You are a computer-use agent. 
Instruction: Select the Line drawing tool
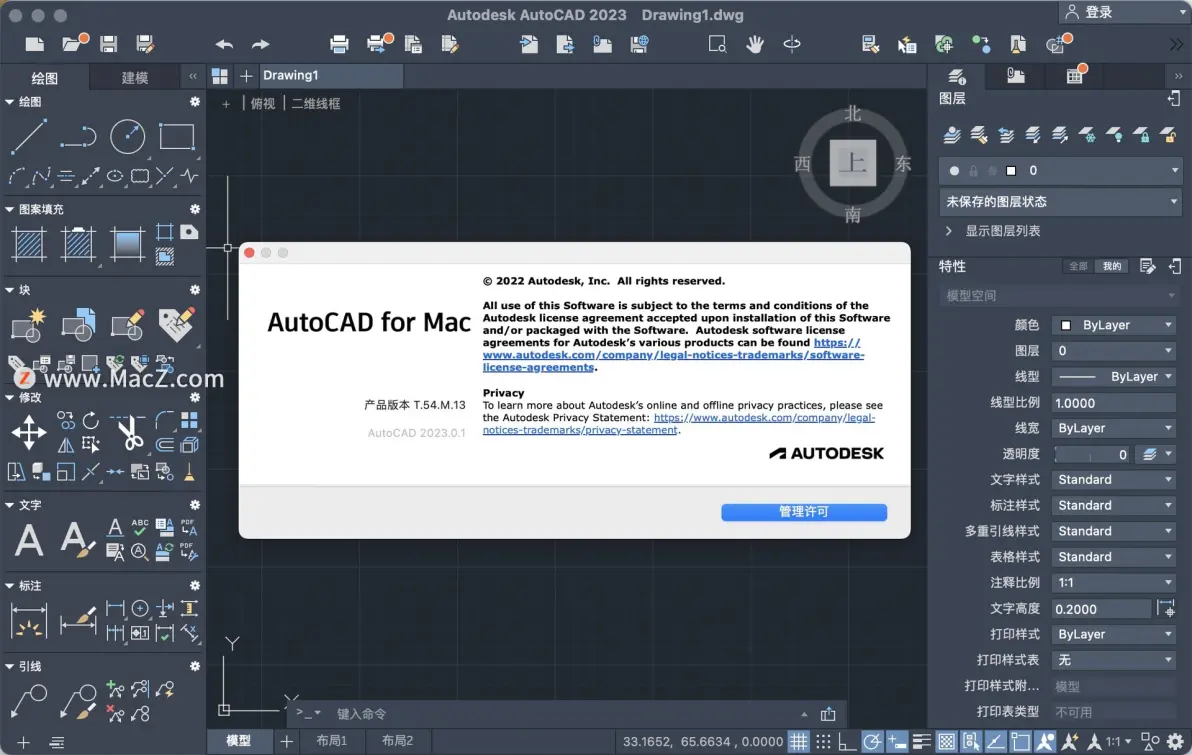click(29, 137)
